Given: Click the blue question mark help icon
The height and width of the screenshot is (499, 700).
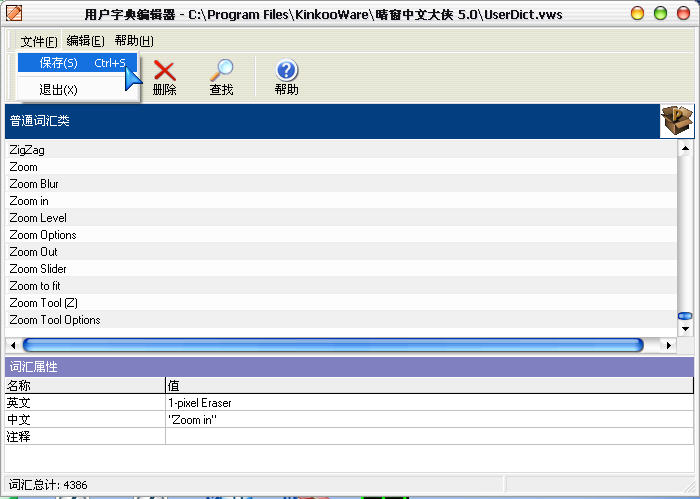Looking at the screenshot, I should pos(286,71).
